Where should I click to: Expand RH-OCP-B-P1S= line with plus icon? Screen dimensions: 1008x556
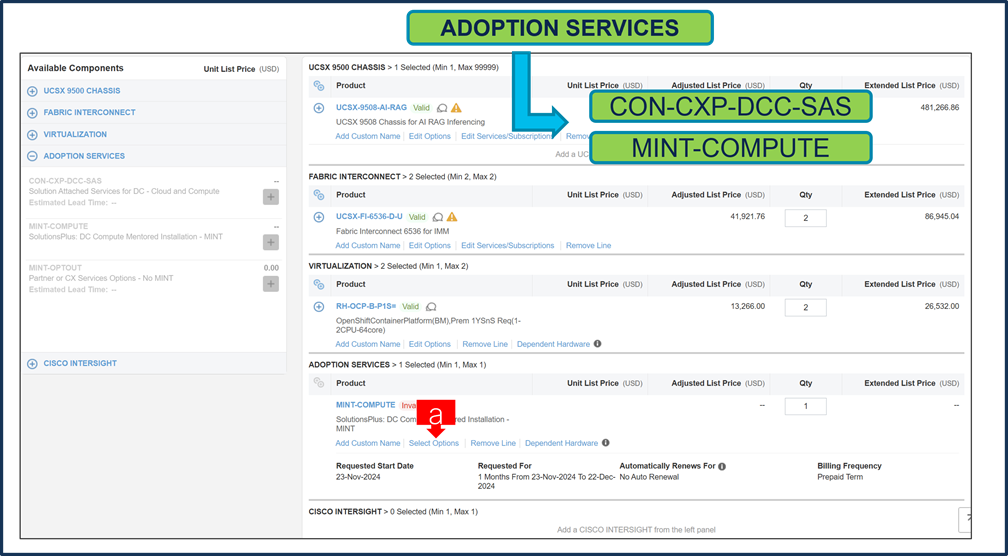(x=319, y=307)
